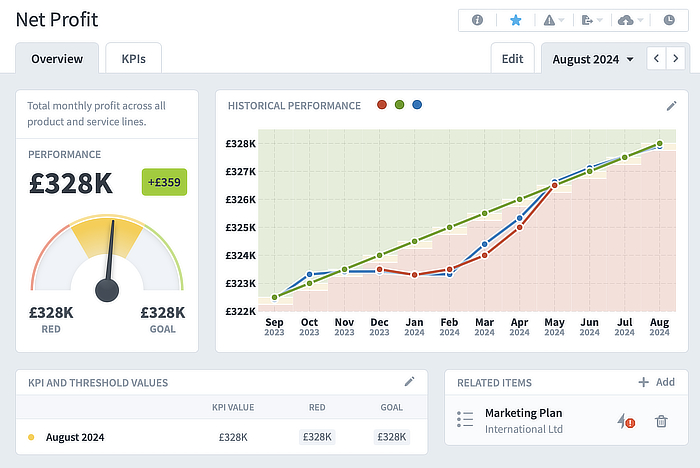The image size is (700, 468).
Task: Click the Edit button
Action: click(x=512, y=58)
